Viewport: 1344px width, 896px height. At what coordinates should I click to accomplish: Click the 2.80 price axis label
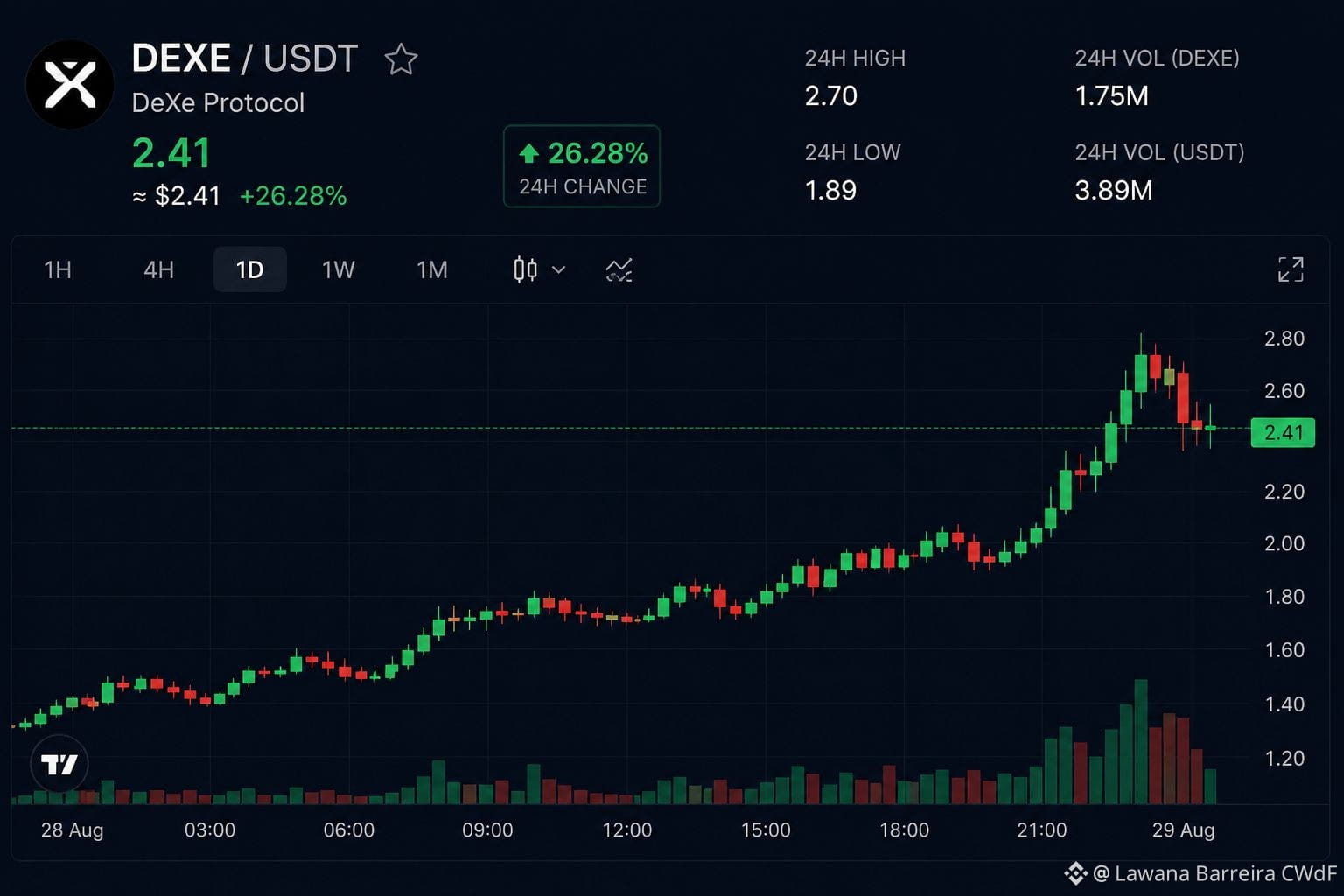point(1284,339)
